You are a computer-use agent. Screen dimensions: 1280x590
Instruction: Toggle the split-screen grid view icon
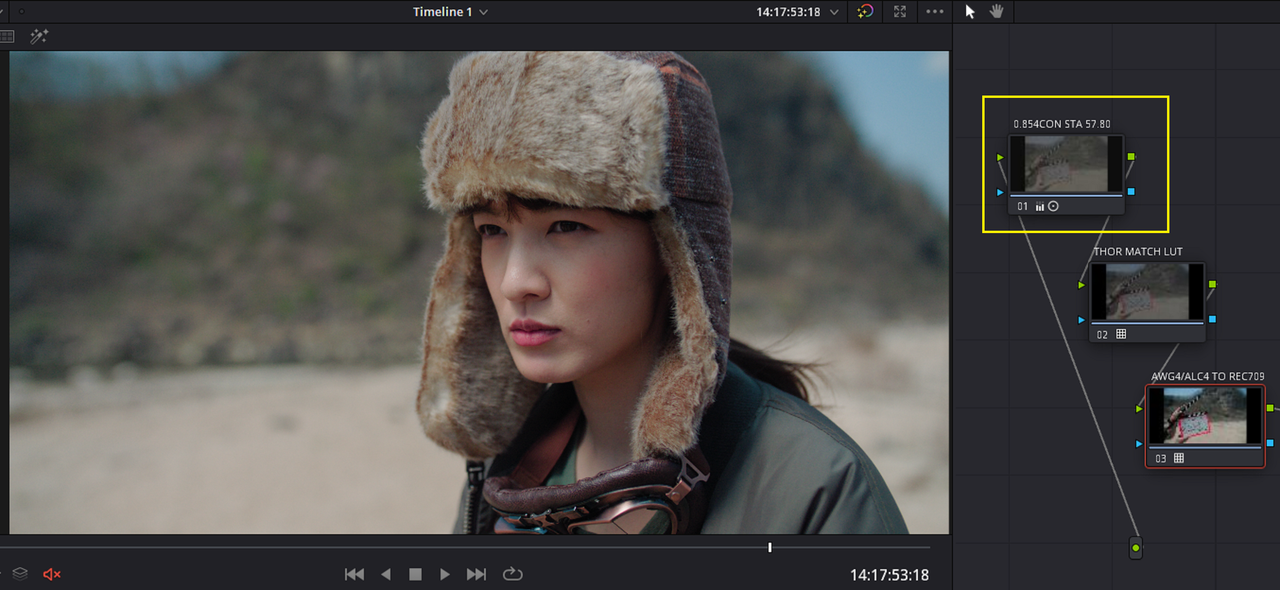[7, 36]
